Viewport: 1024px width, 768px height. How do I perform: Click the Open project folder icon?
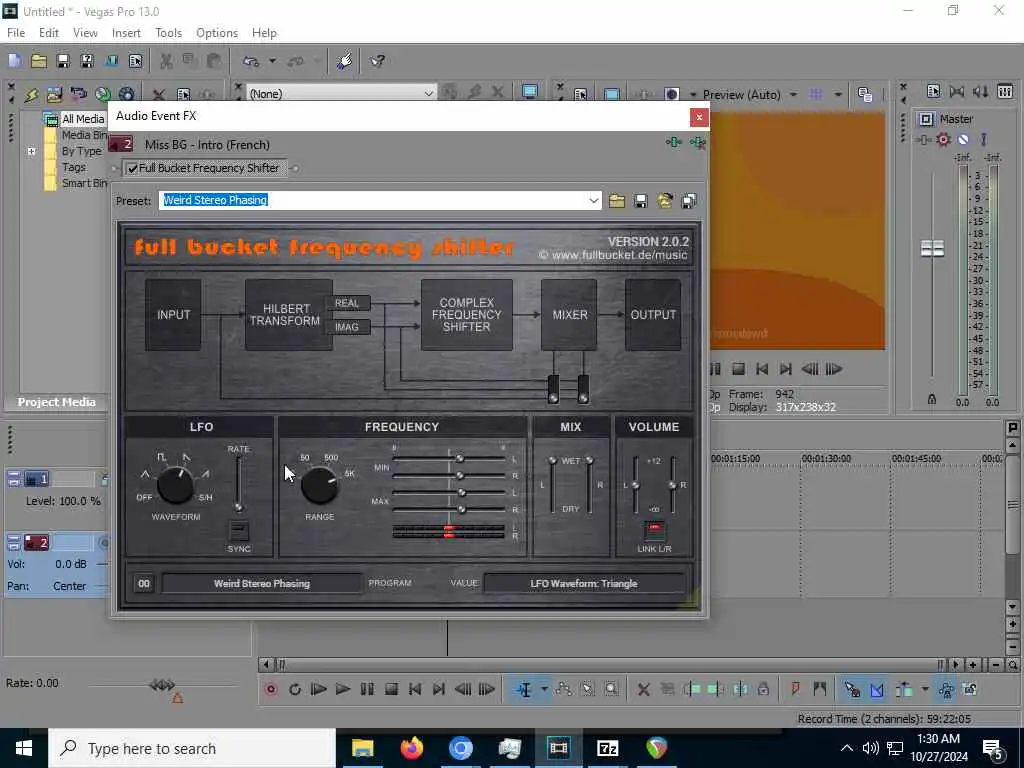pos(39,61)
